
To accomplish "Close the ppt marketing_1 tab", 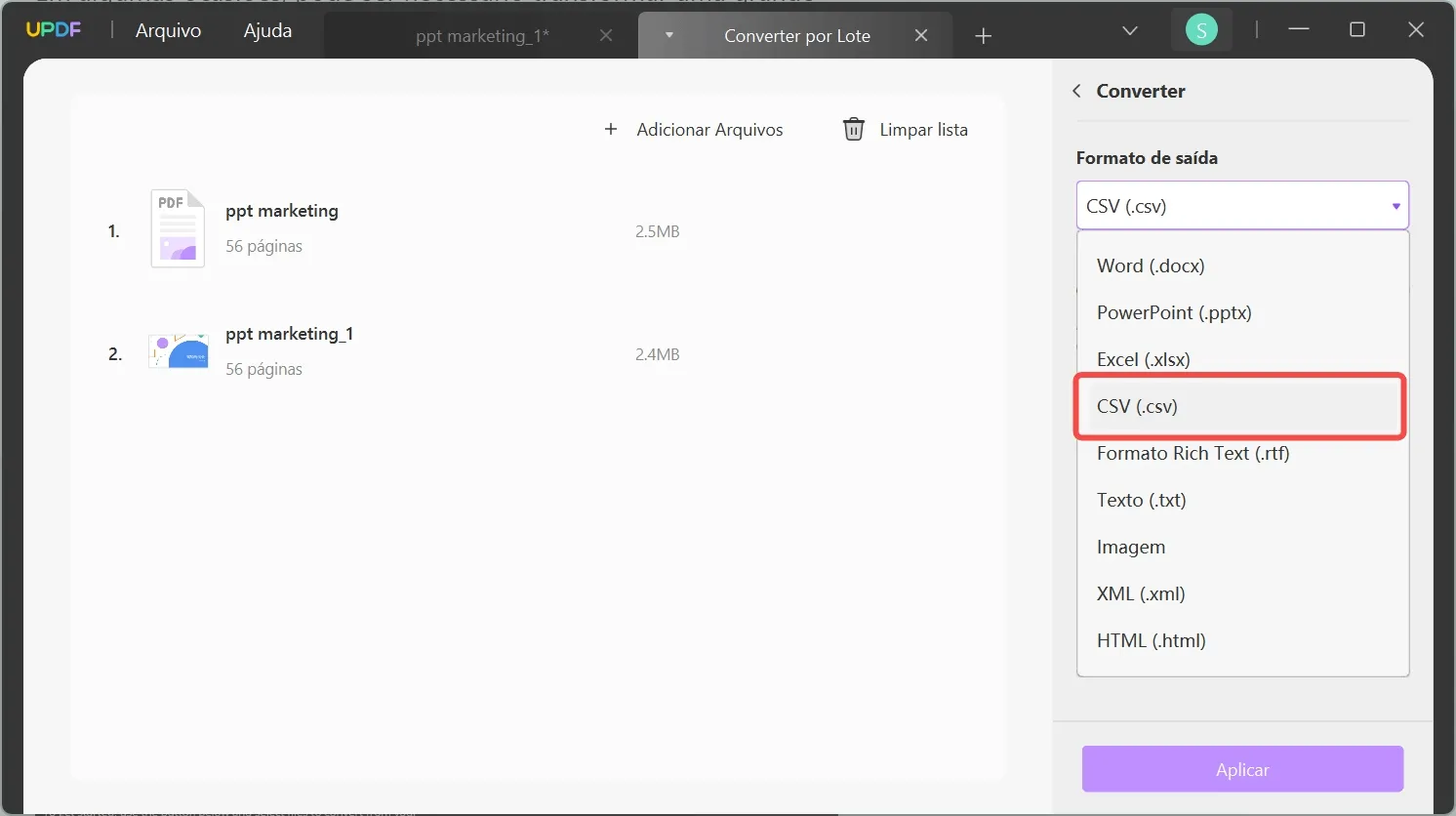I will tap(606, 35).
